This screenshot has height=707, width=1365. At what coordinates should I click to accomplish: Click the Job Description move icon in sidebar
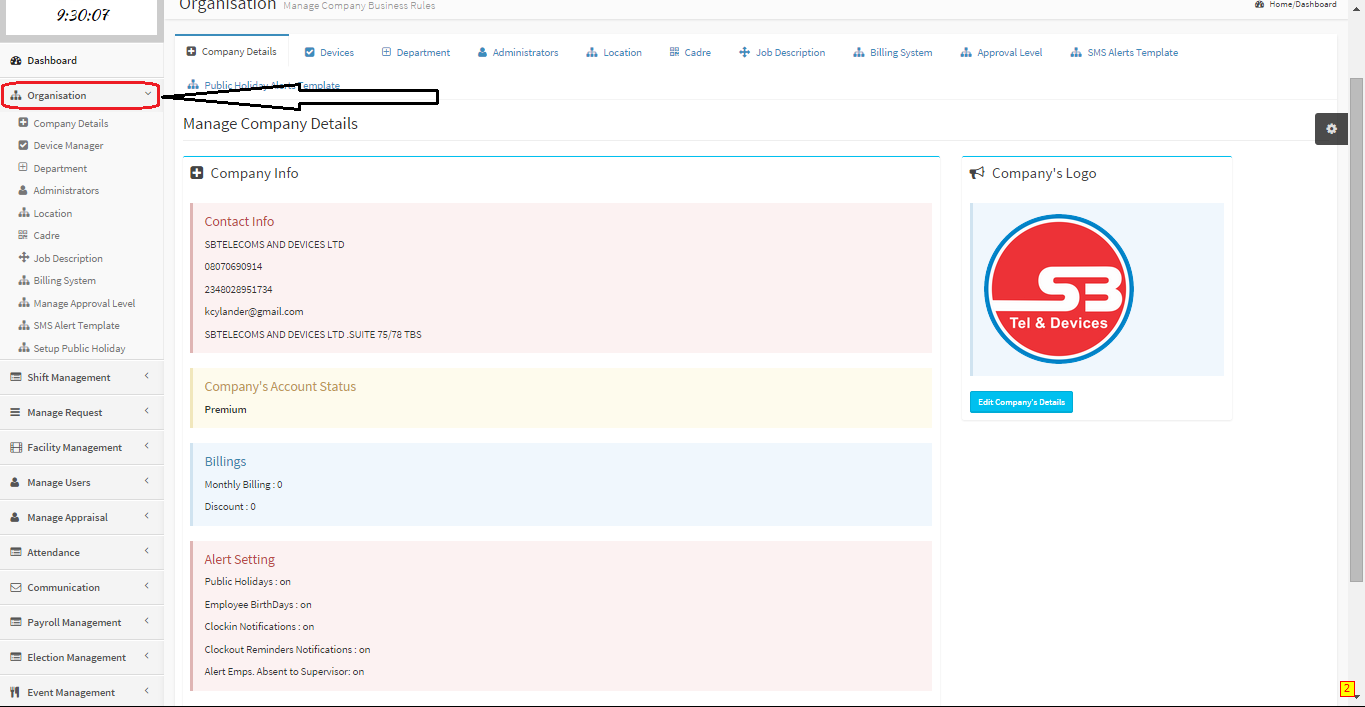24,258
